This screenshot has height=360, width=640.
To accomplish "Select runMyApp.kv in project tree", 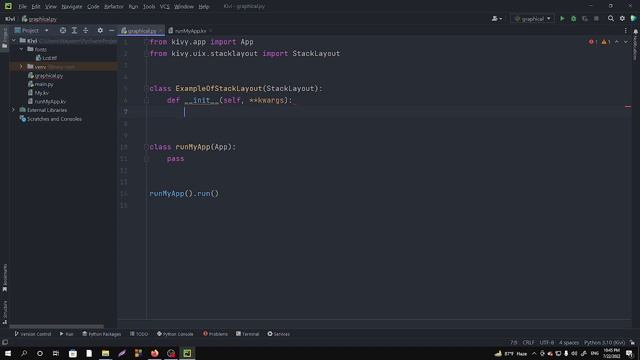I will [50, 101].
